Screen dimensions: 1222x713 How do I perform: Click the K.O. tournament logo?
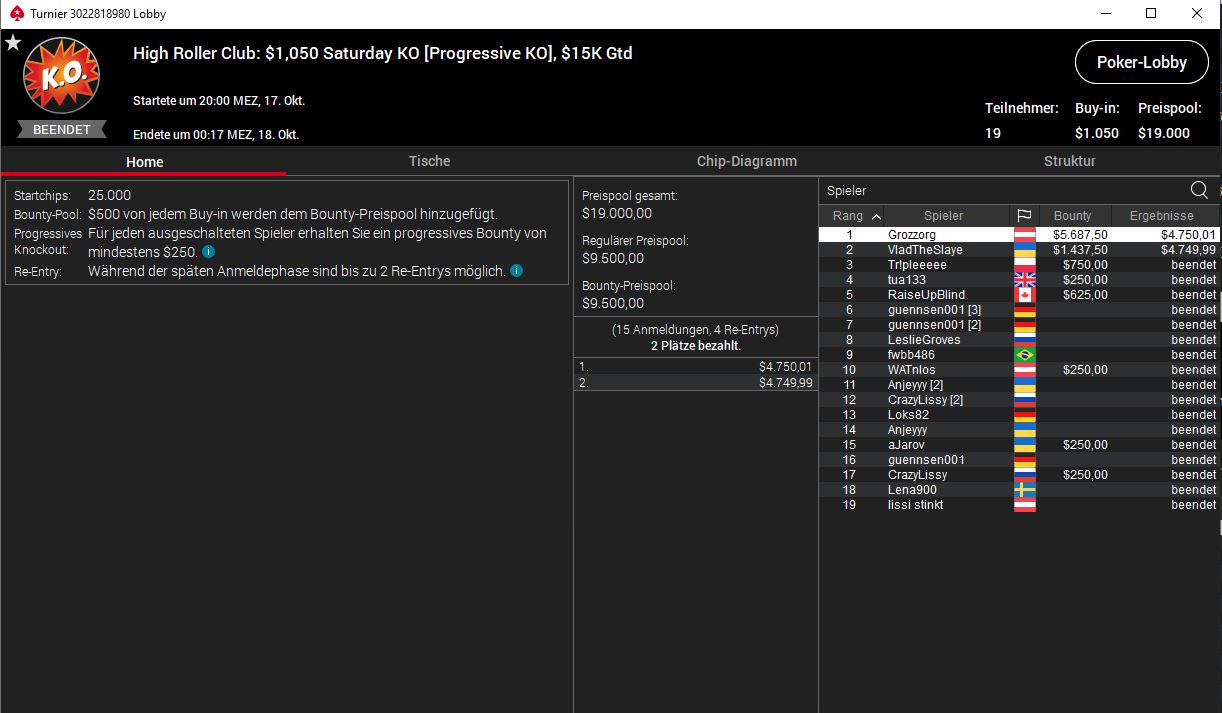coord(61,78)
